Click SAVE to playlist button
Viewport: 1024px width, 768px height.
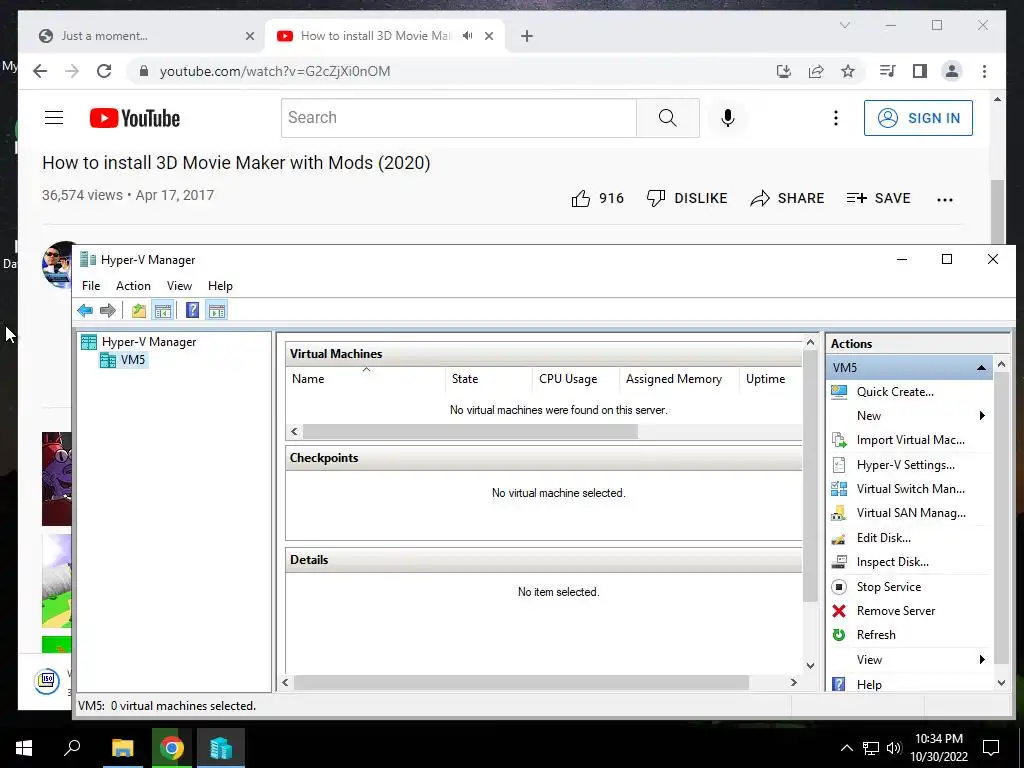pos(878,199)
